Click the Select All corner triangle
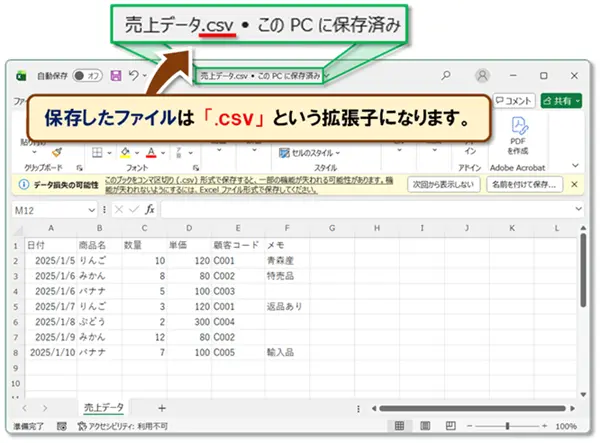The width and height of the screenshot is (600, 443). [x=18, y=230]
